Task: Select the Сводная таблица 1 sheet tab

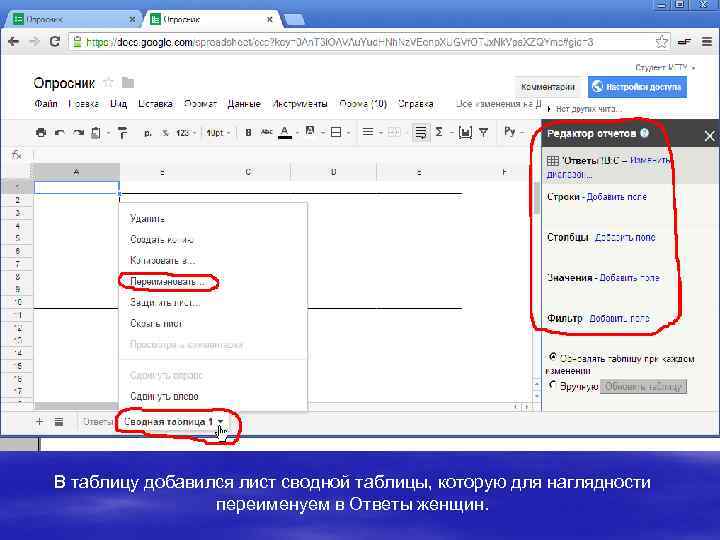Action: click(x=168, y=422)
